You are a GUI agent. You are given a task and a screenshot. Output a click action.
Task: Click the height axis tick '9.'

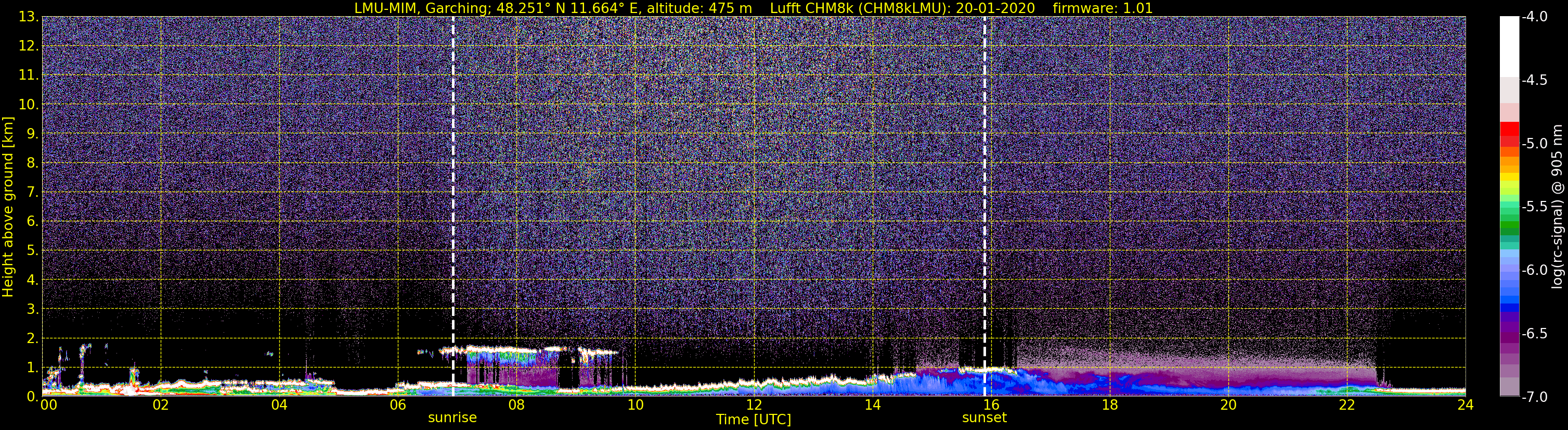tap(33, 133)
